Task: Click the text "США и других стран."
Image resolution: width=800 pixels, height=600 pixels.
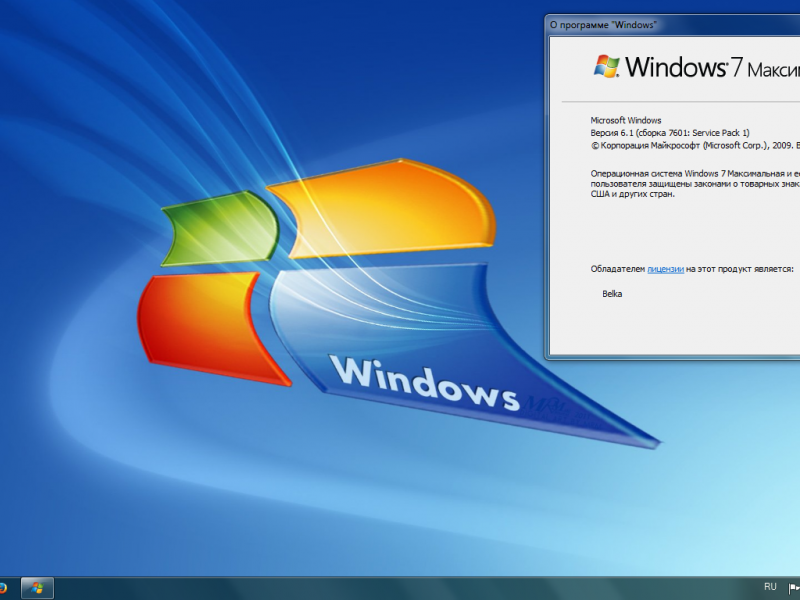Action: coord(633,194)
